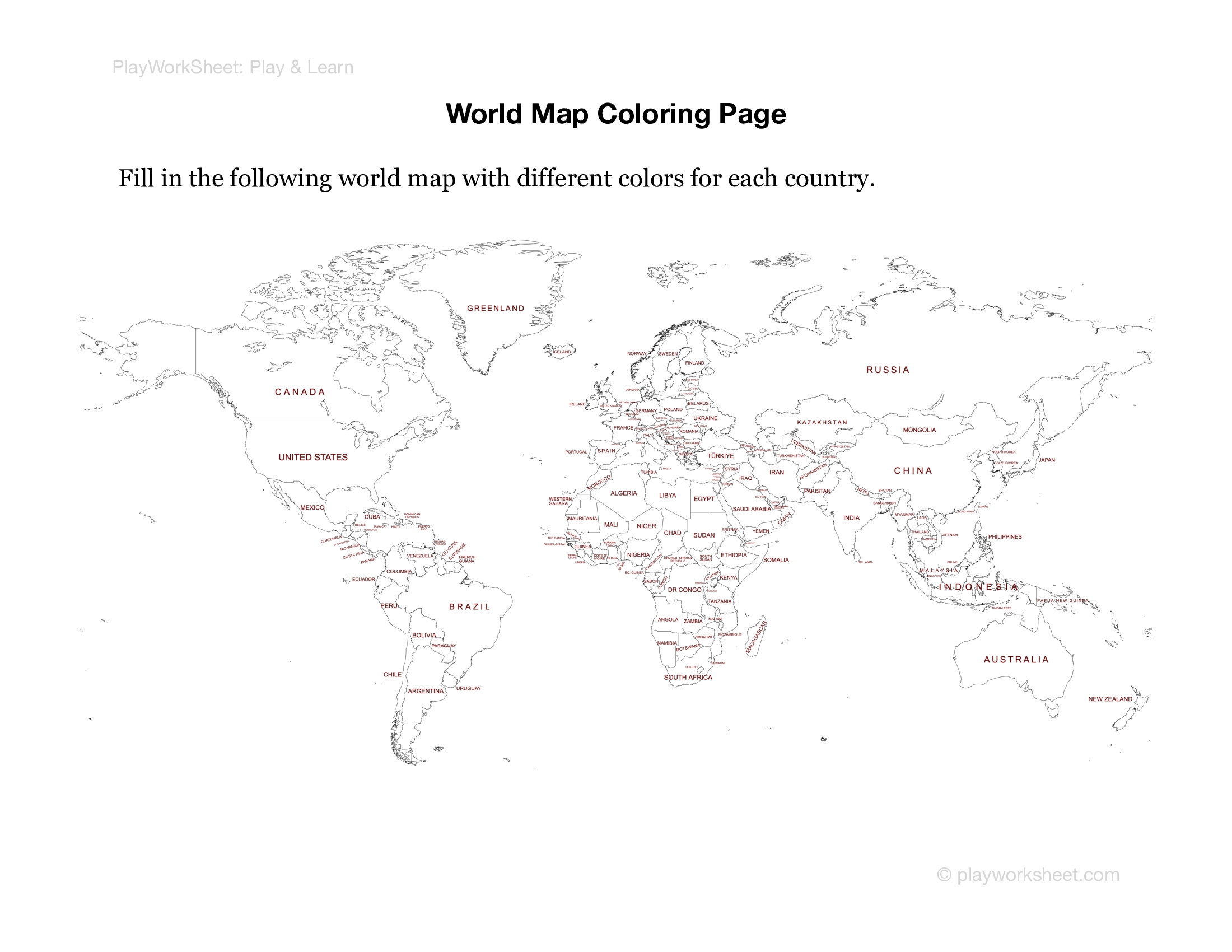Click the World Map Coloring Page title

click(615, 113)
